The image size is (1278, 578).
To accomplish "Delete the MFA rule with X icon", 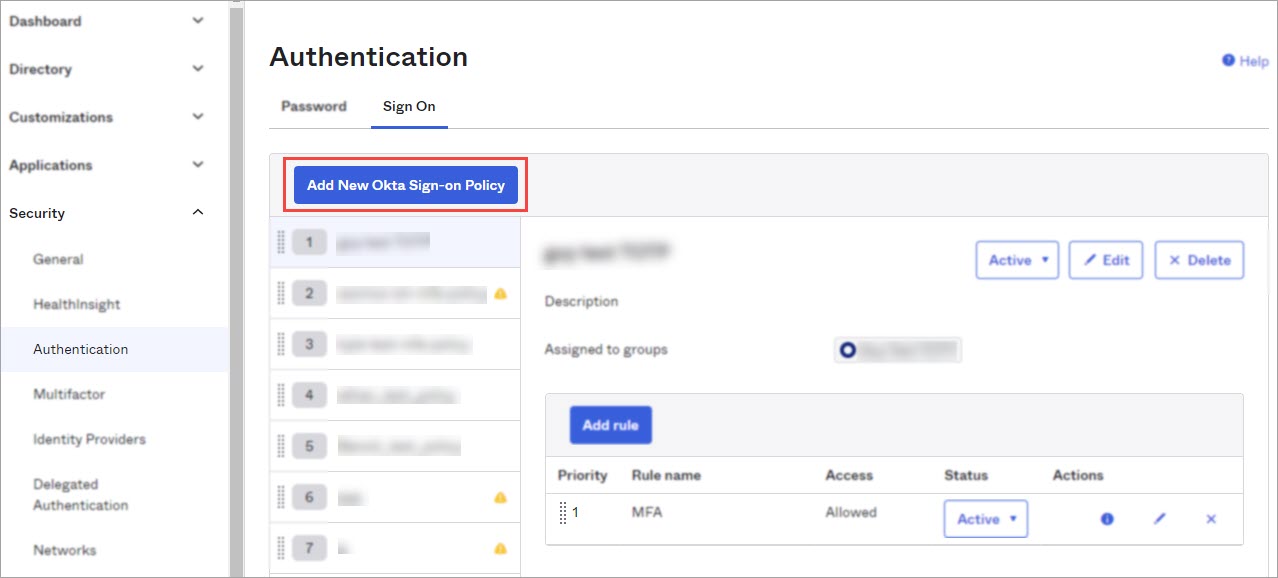I will coord(1211,519).
